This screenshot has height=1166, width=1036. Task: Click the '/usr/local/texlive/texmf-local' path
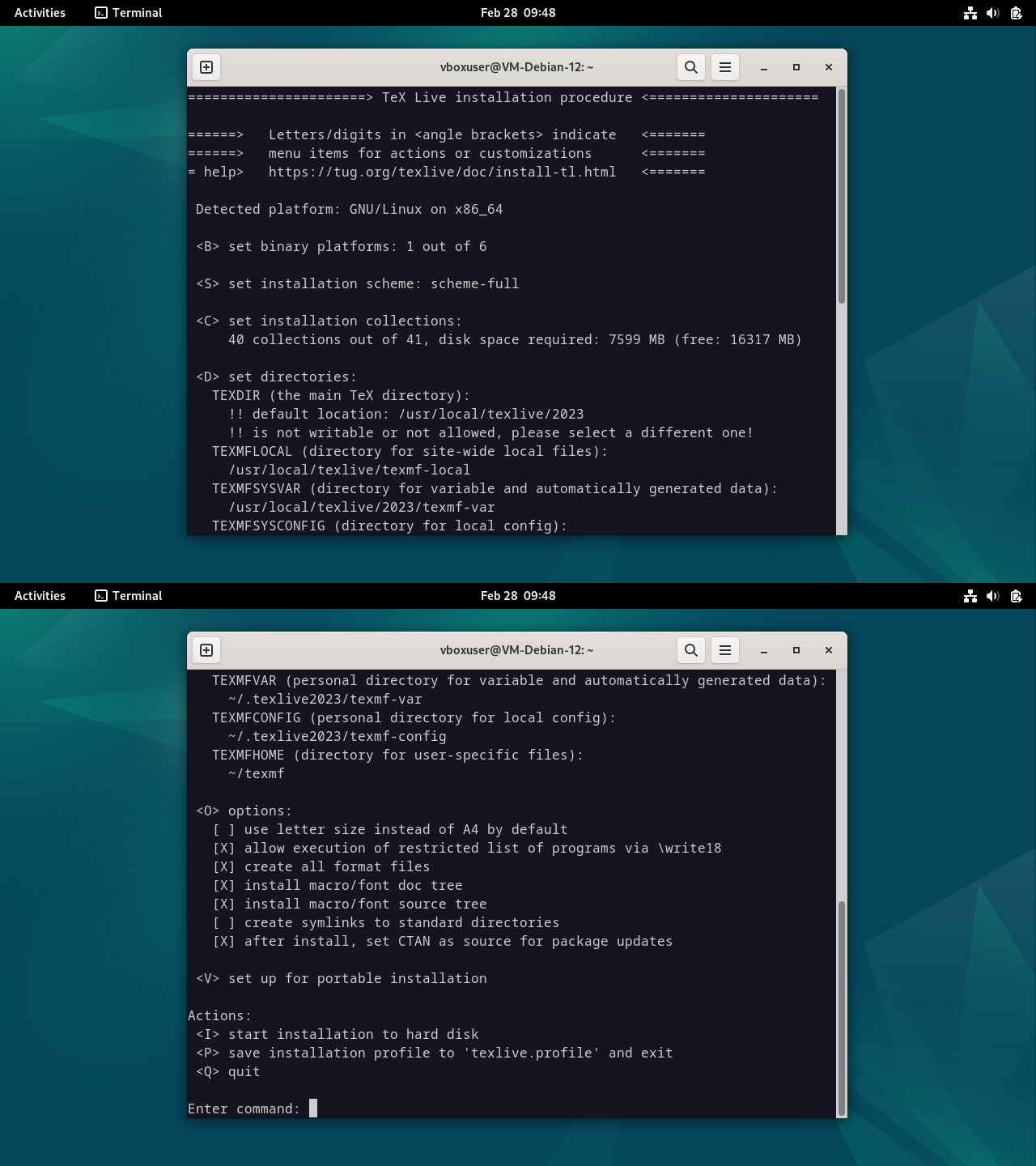[x=350, y=470]
